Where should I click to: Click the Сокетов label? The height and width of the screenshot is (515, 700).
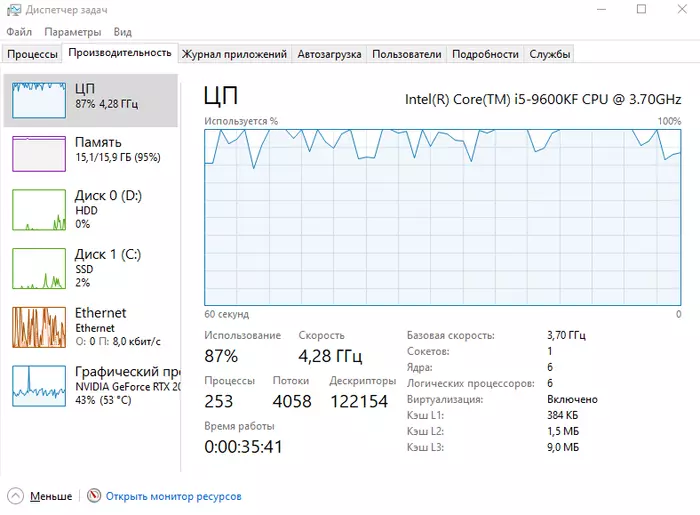coord(428,351)
